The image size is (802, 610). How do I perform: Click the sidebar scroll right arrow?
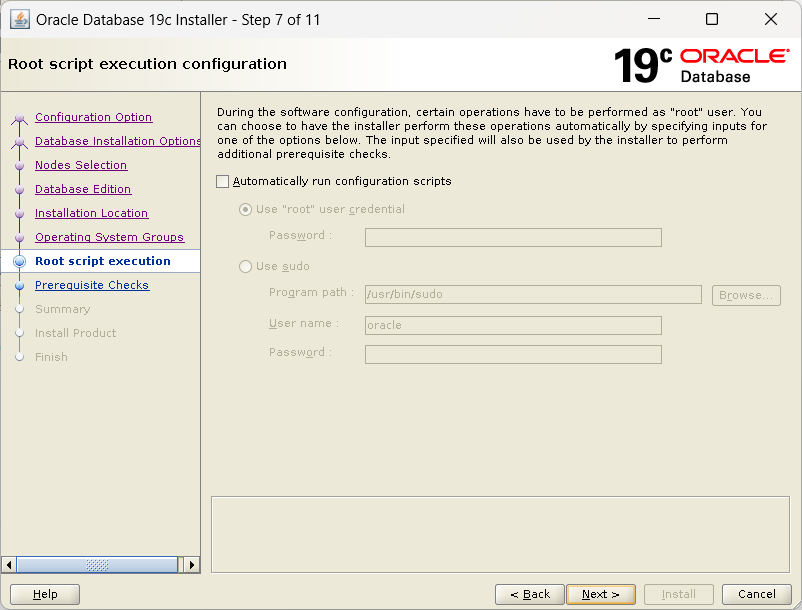(192, 565)
